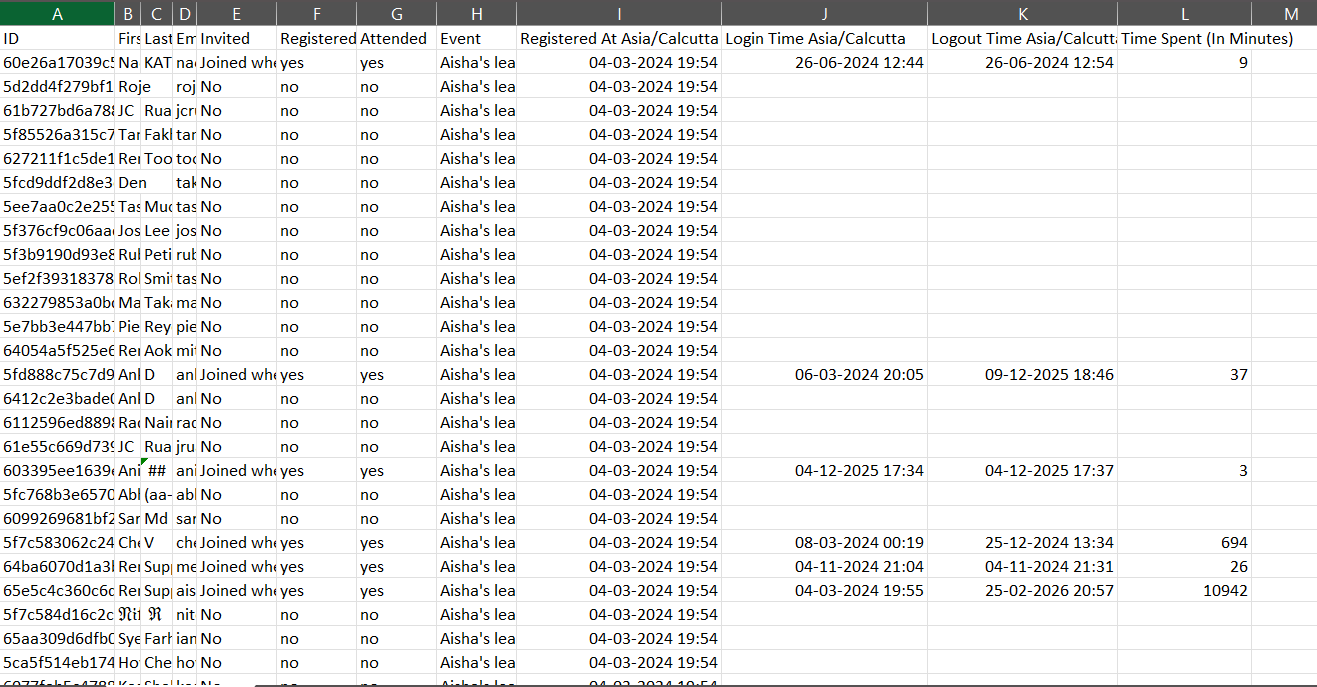The width and height of the screenshot is (1317, 687).
Task: Click the Time Spent column header L
Action: pyautogui.click(x=1184, y=14)
